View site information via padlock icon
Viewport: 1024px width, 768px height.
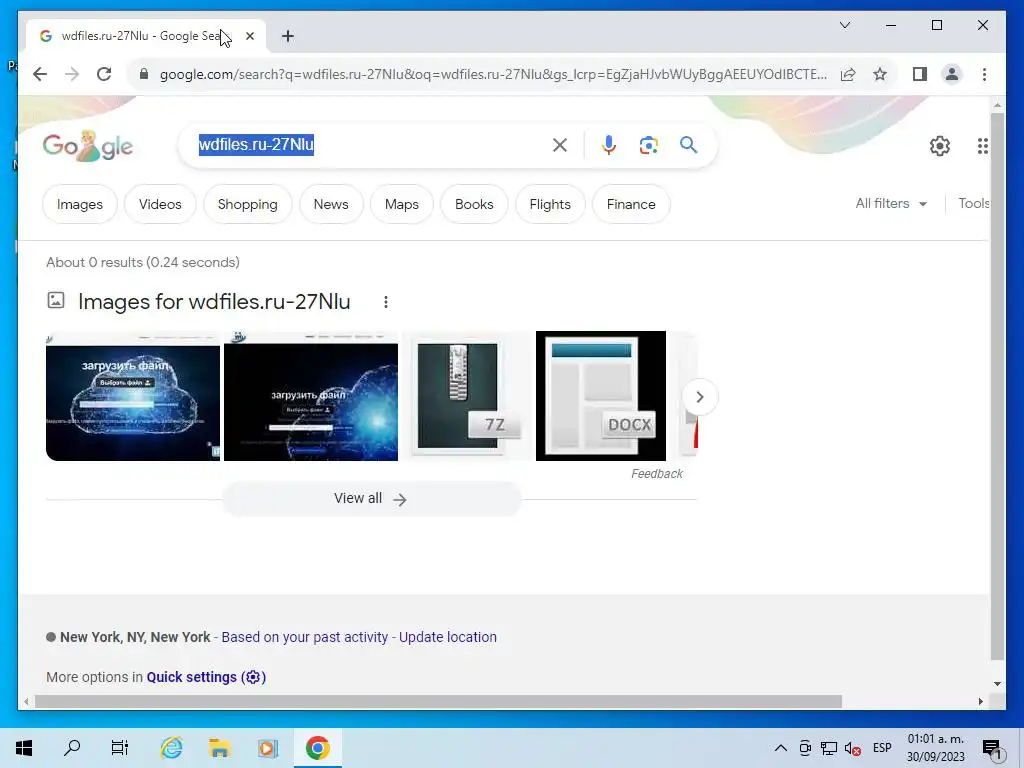click(144, 74)
